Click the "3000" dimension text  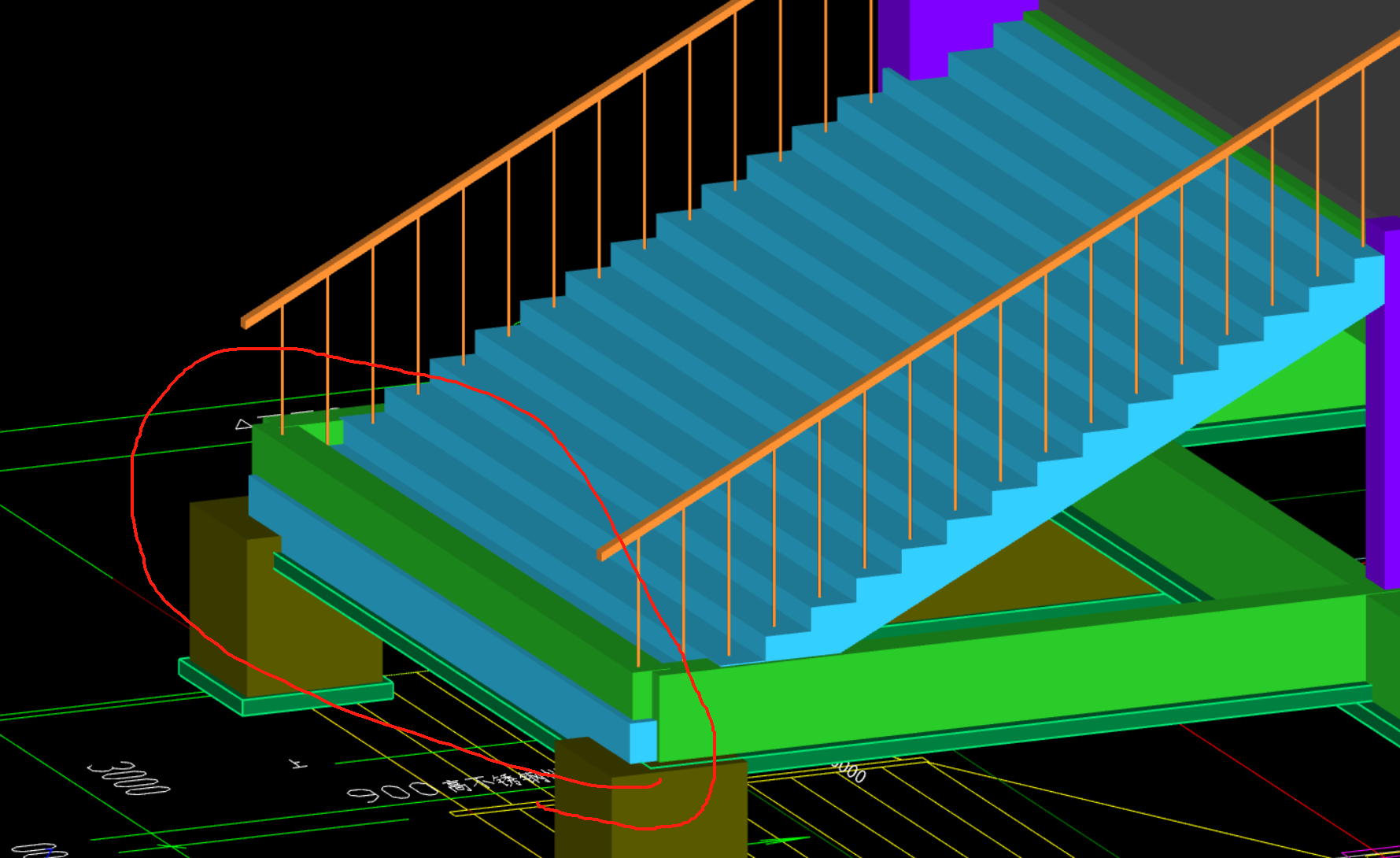coord(128,779)
